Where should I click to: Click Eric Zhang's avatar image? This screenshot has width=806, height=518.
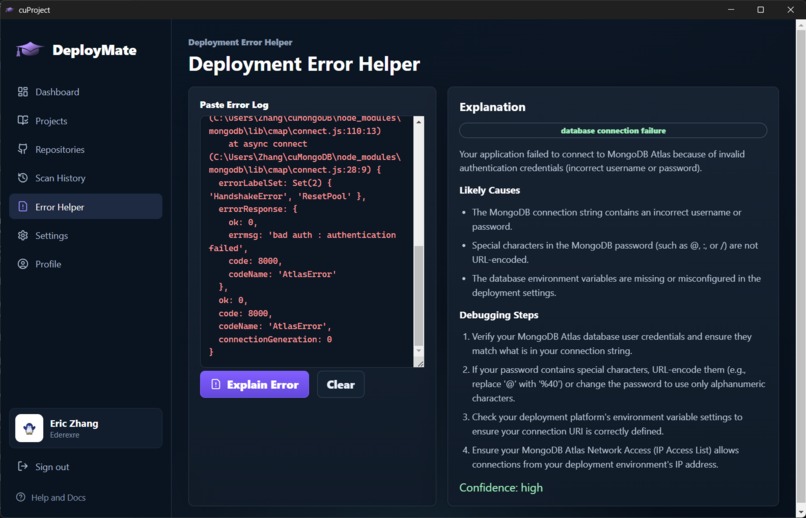pyautogui.click(x=29, y=428)
